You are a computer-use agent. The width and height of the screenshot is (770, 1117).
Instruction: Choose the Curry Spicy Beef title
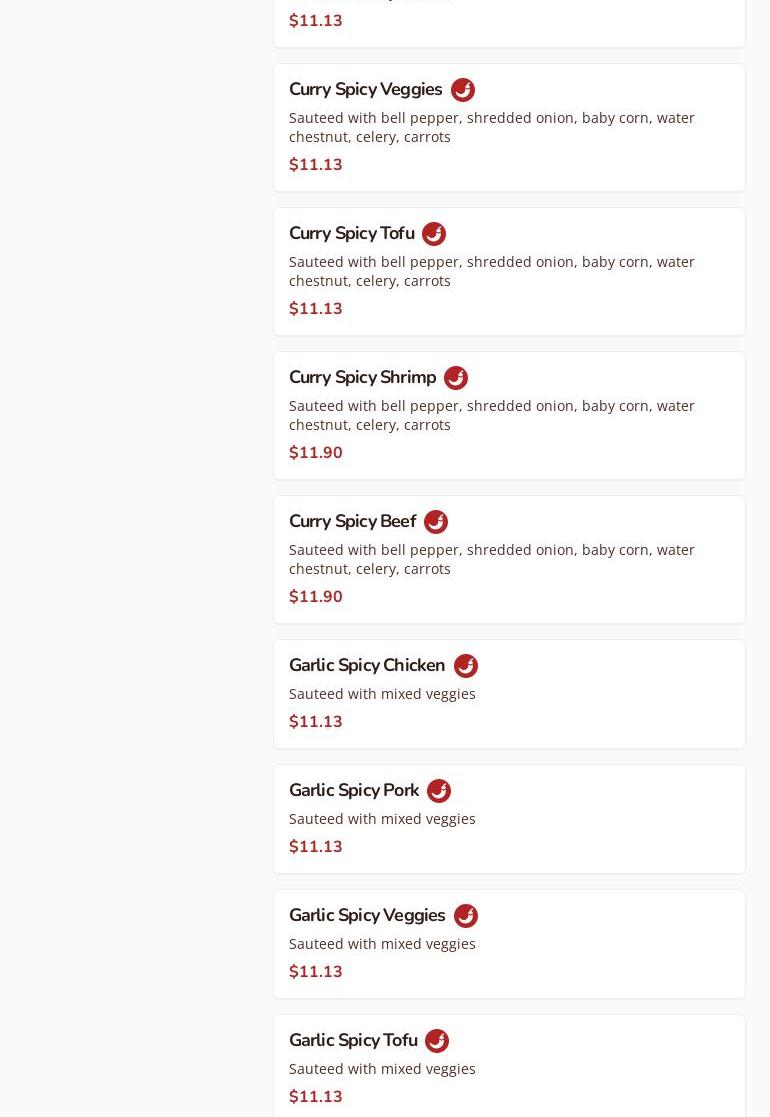(x=352, y=522)
